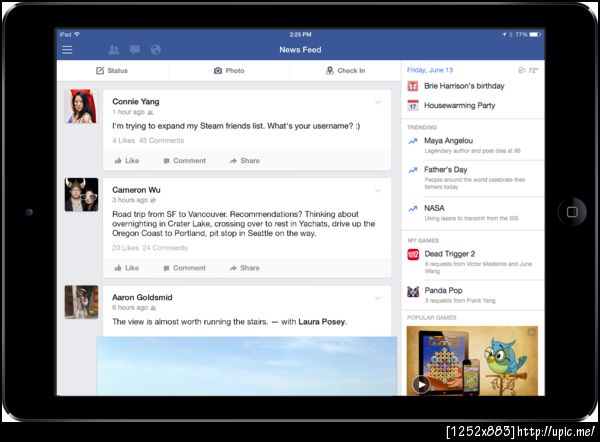The width and height of the screenshot is (600, 442).
Task: Tap the Wi-Fi status icon
Action: pyautogui.click(x=77, y=34)
